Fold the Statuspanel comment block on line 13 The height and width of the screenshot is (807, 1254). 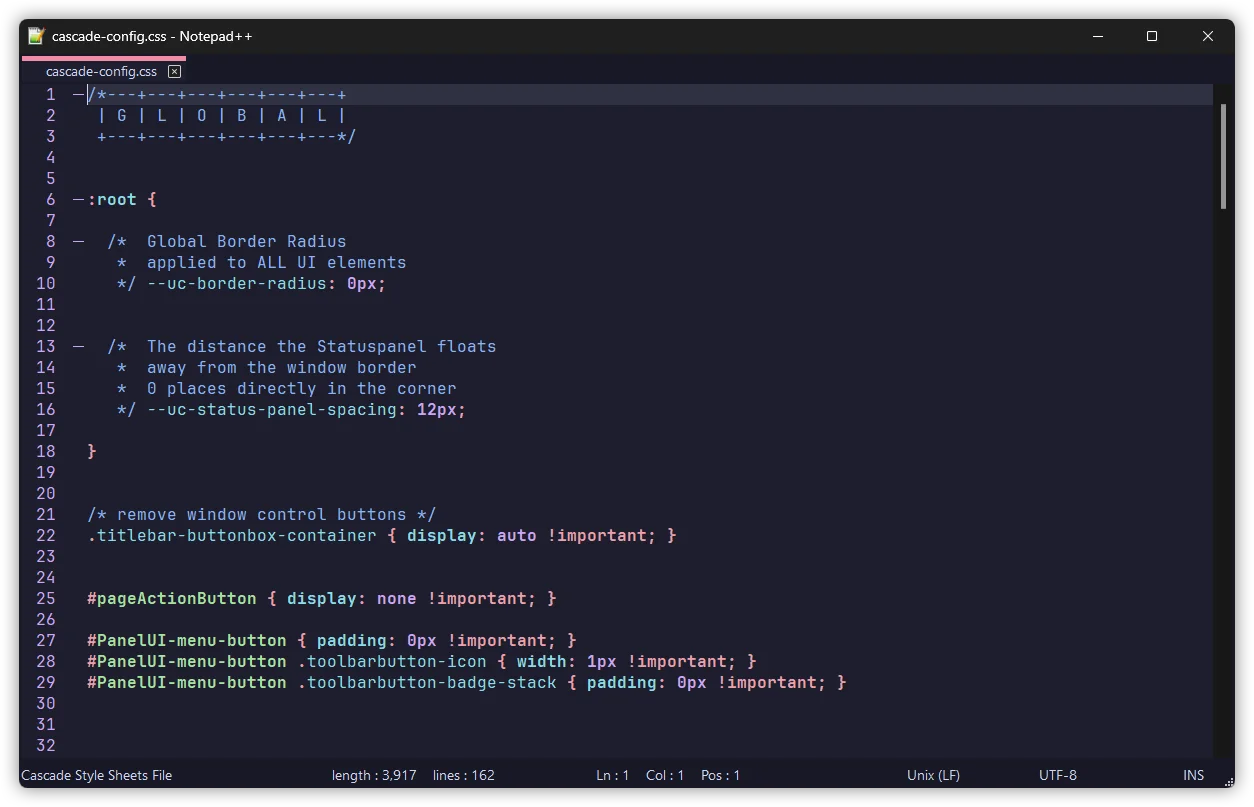pyautogui.click(x=78, y=347)
